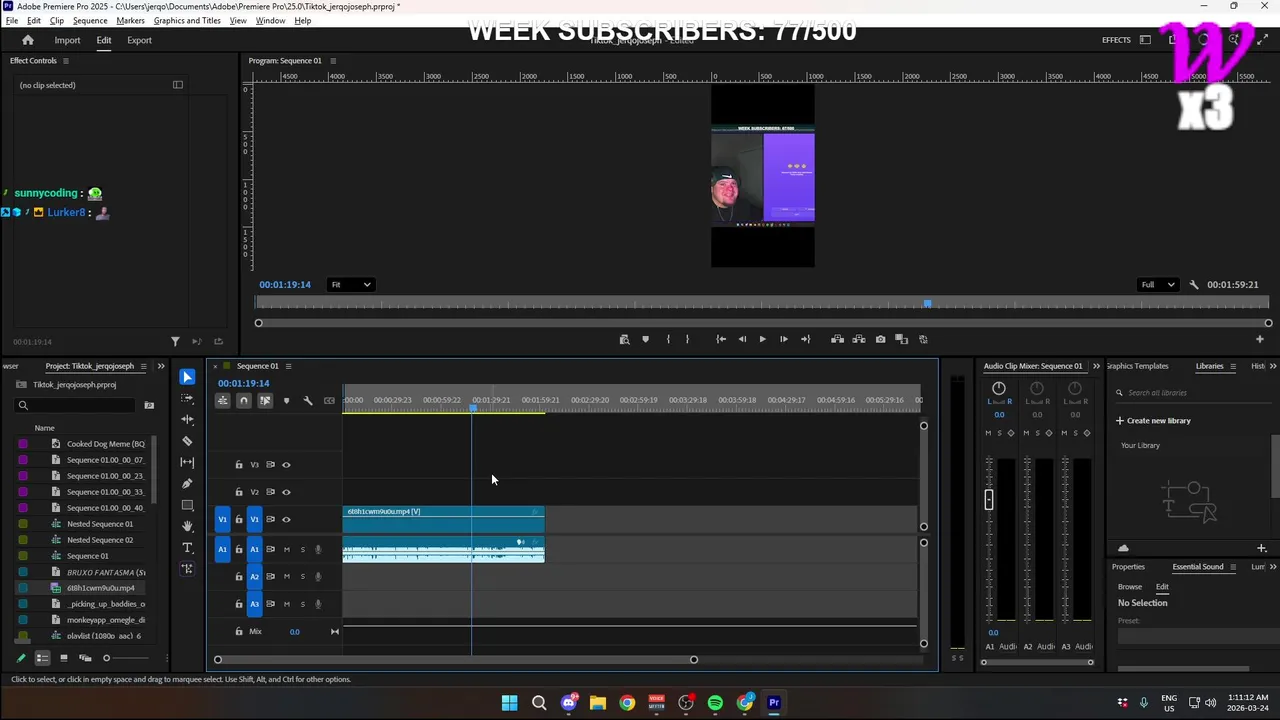Open Program Sequence 01 panel menu

click(333, 61)
